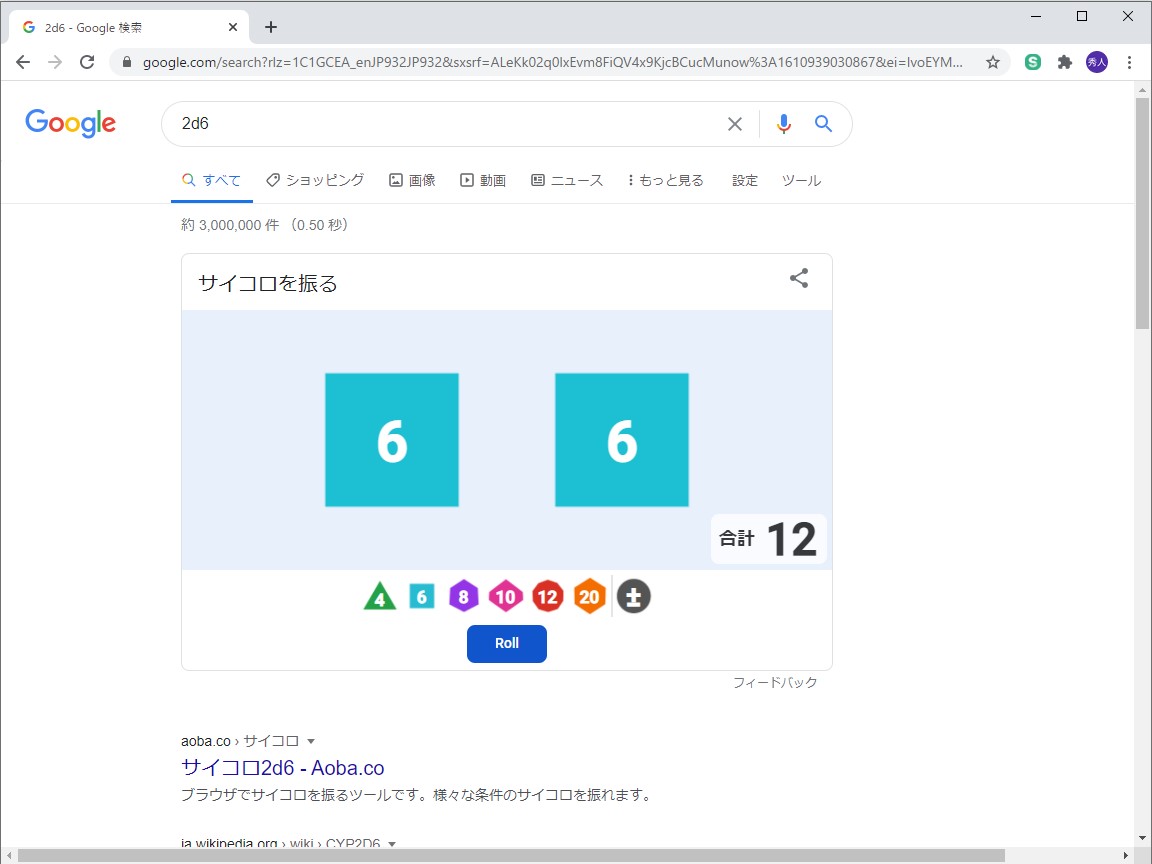Expand options under the aoba.co breadcrumb
Image resolution: width=1152 pixels, height=864 pixels.
click(x=310, y=741)
